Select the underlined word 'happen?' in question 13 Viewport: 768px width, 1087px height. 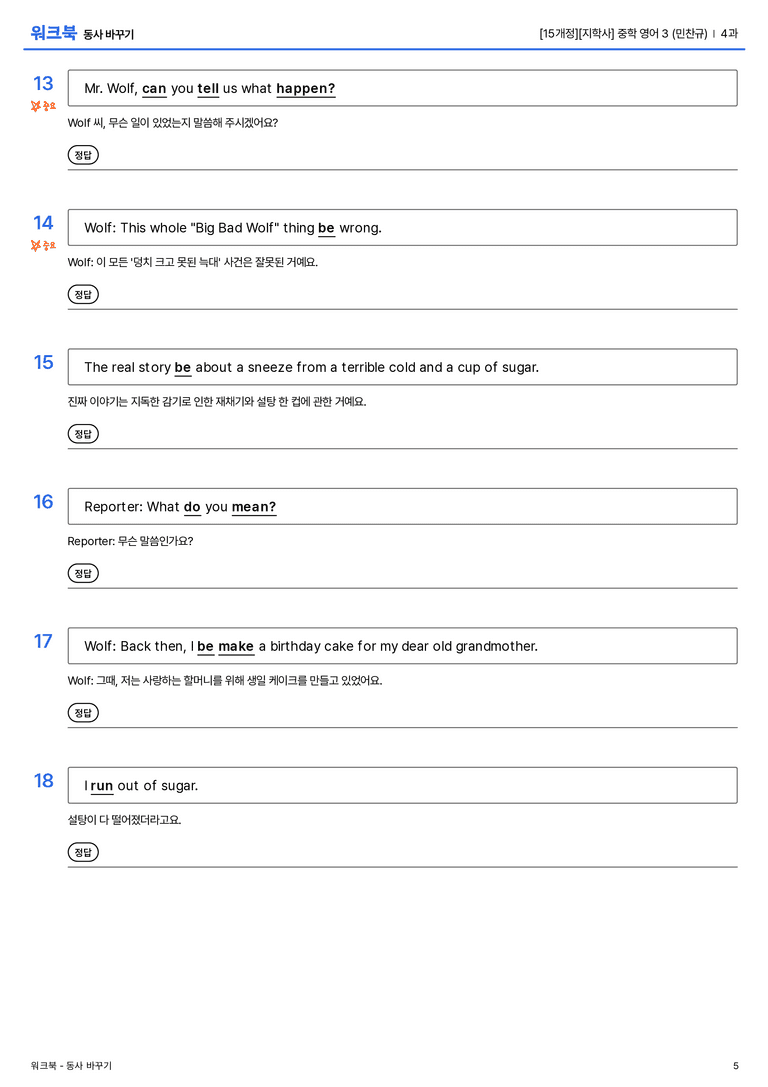coord(306,89)
